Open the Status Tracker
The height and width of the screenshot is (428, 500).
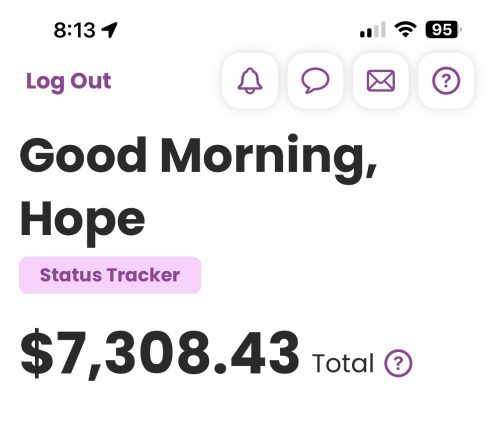110,275
